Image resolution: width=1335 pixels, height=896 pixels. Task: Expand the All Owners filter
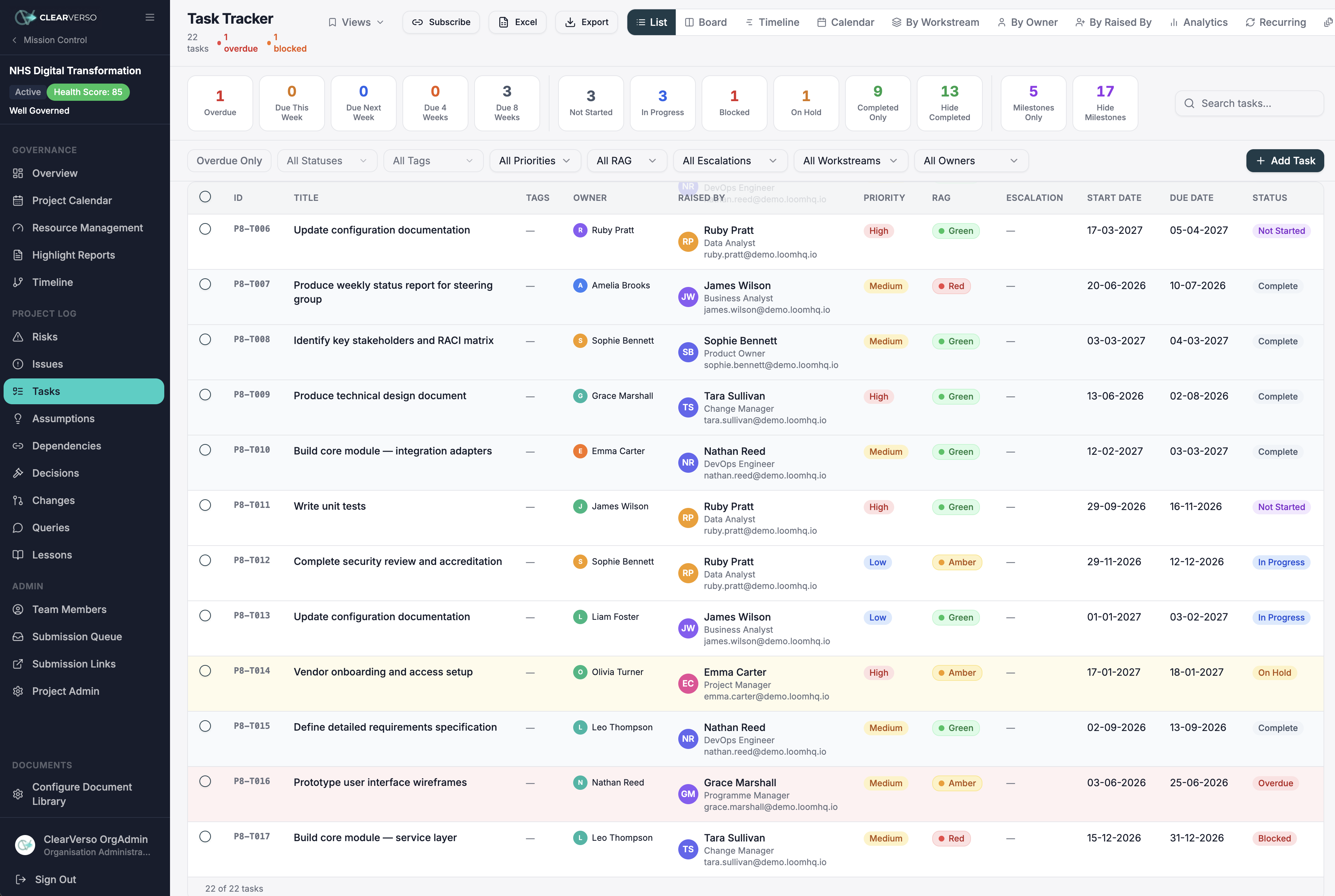971,161
